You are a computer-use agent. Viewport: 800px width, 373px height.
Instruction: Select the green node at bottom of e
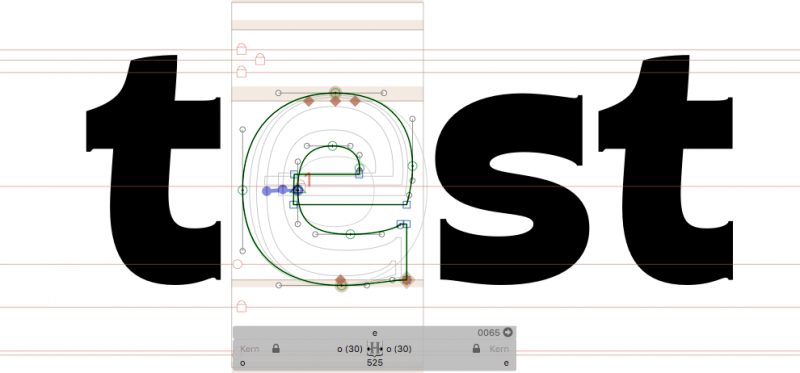tap(341, 286)
